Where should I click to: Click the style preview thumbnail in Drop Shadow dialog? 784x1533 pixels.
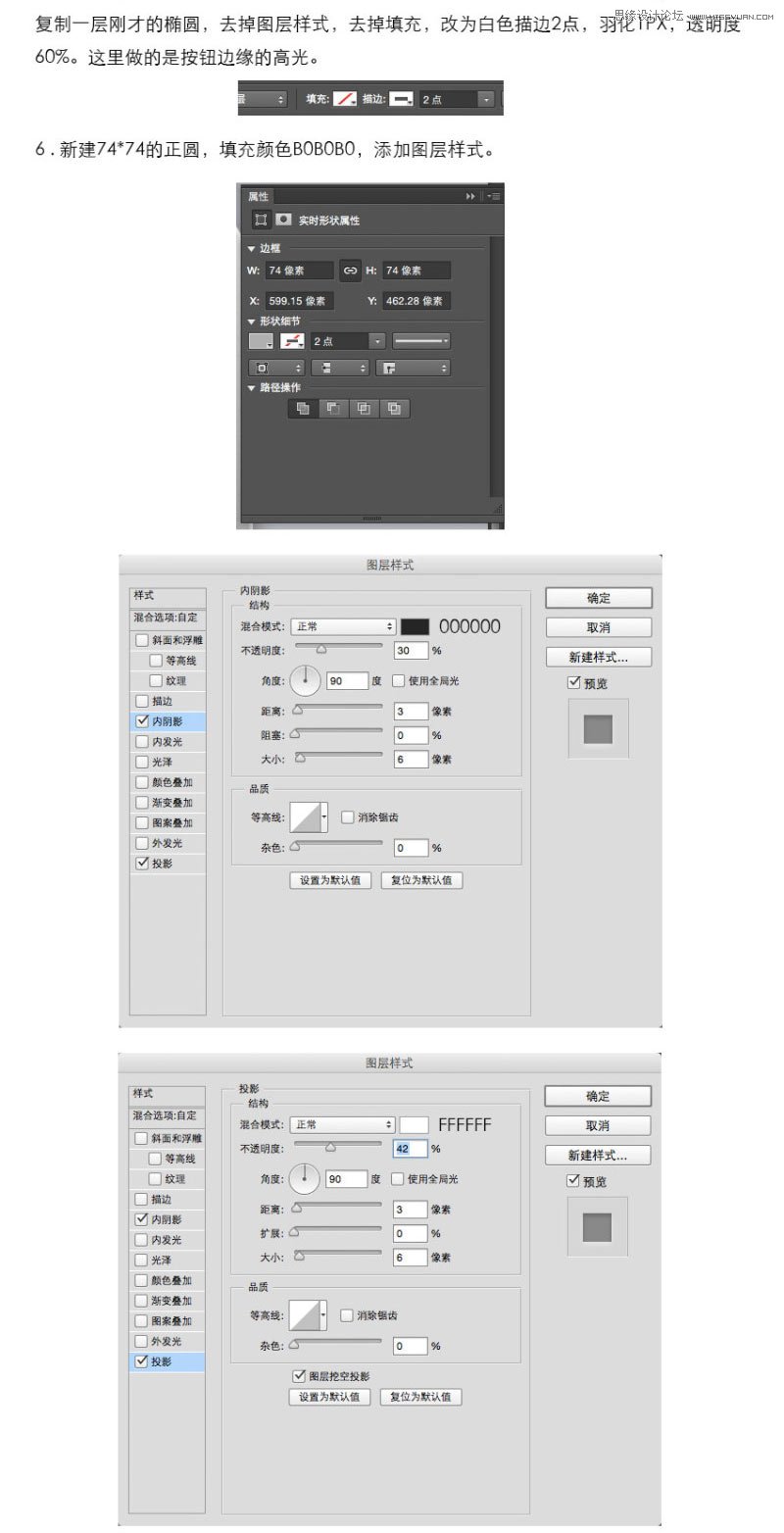click(597, 1227)
